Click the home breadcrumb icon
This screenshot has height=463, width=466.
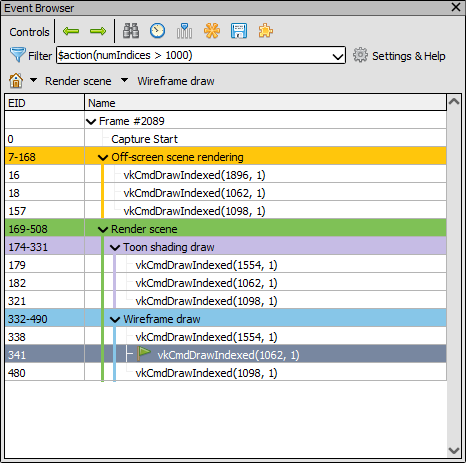pos(16,81)
